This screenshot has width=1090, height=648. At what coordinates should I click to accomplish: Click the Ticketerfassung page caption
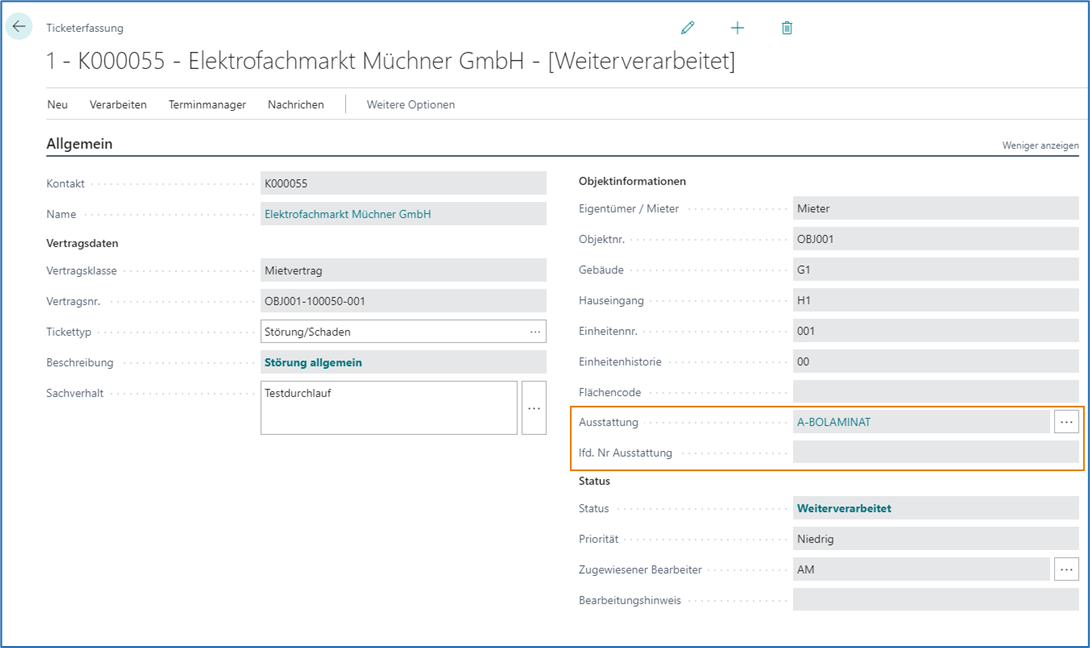(85, 28)
